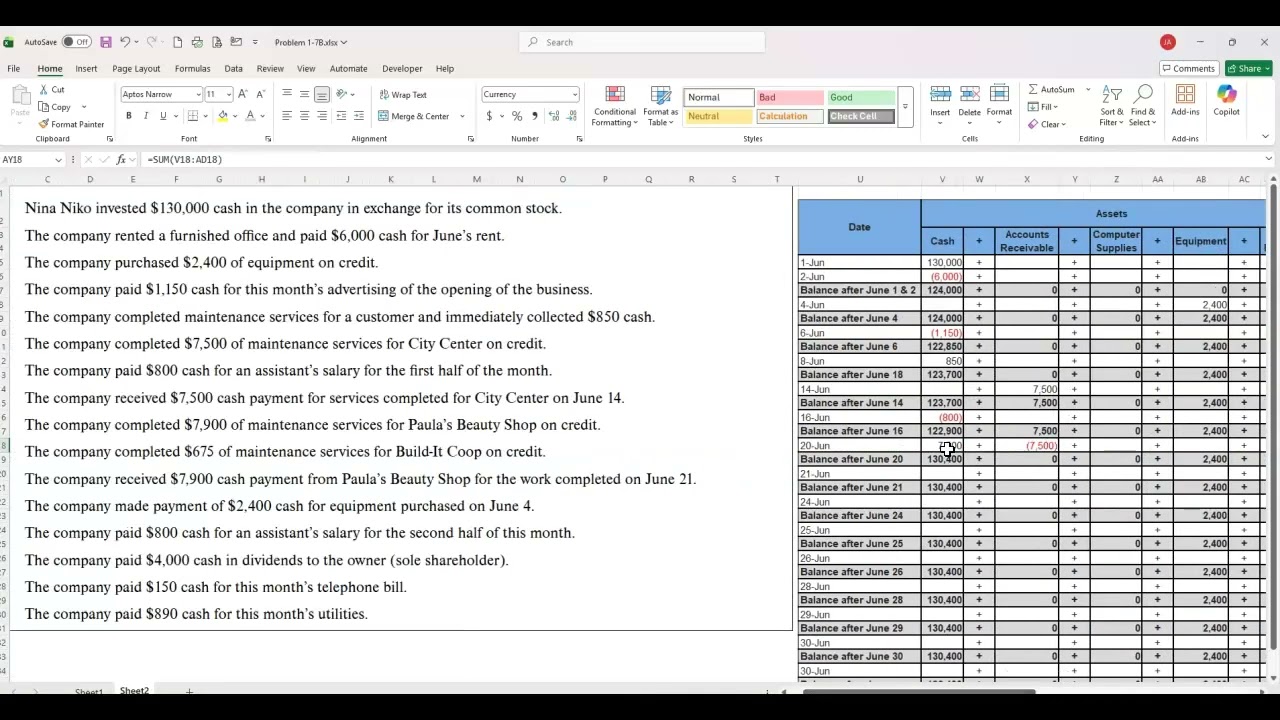Open Sort & Filter

point(1112,106)
